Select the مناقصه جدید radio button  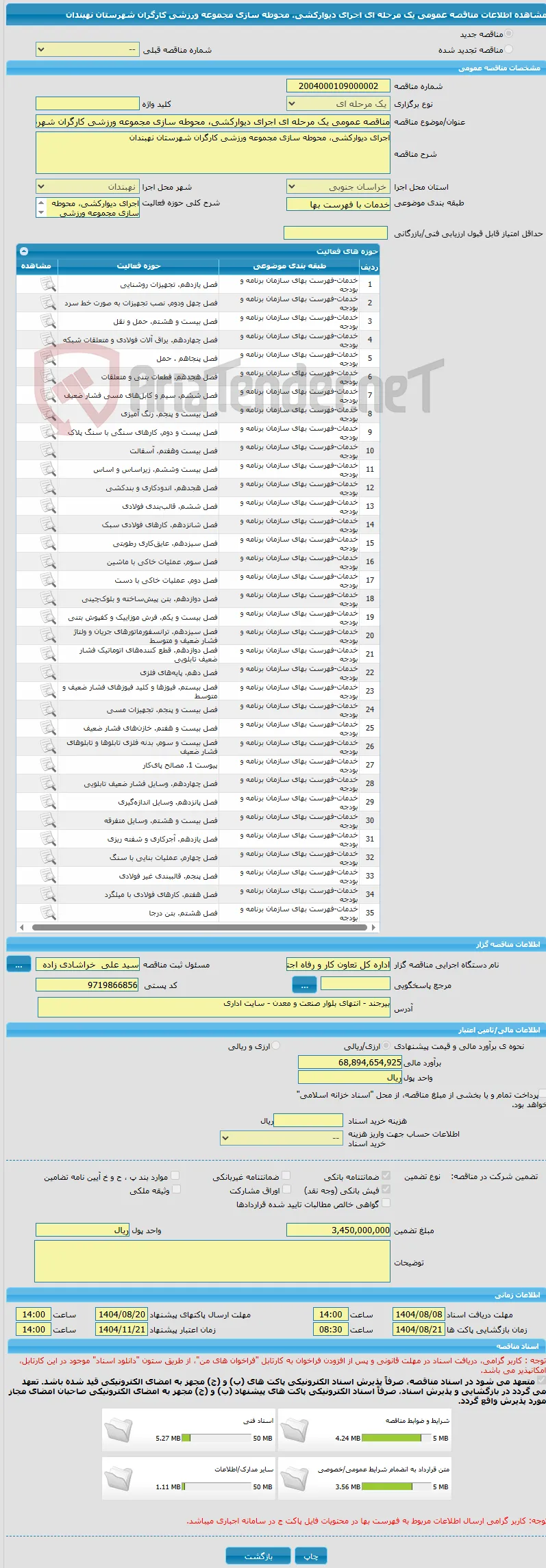pos(508,34)
